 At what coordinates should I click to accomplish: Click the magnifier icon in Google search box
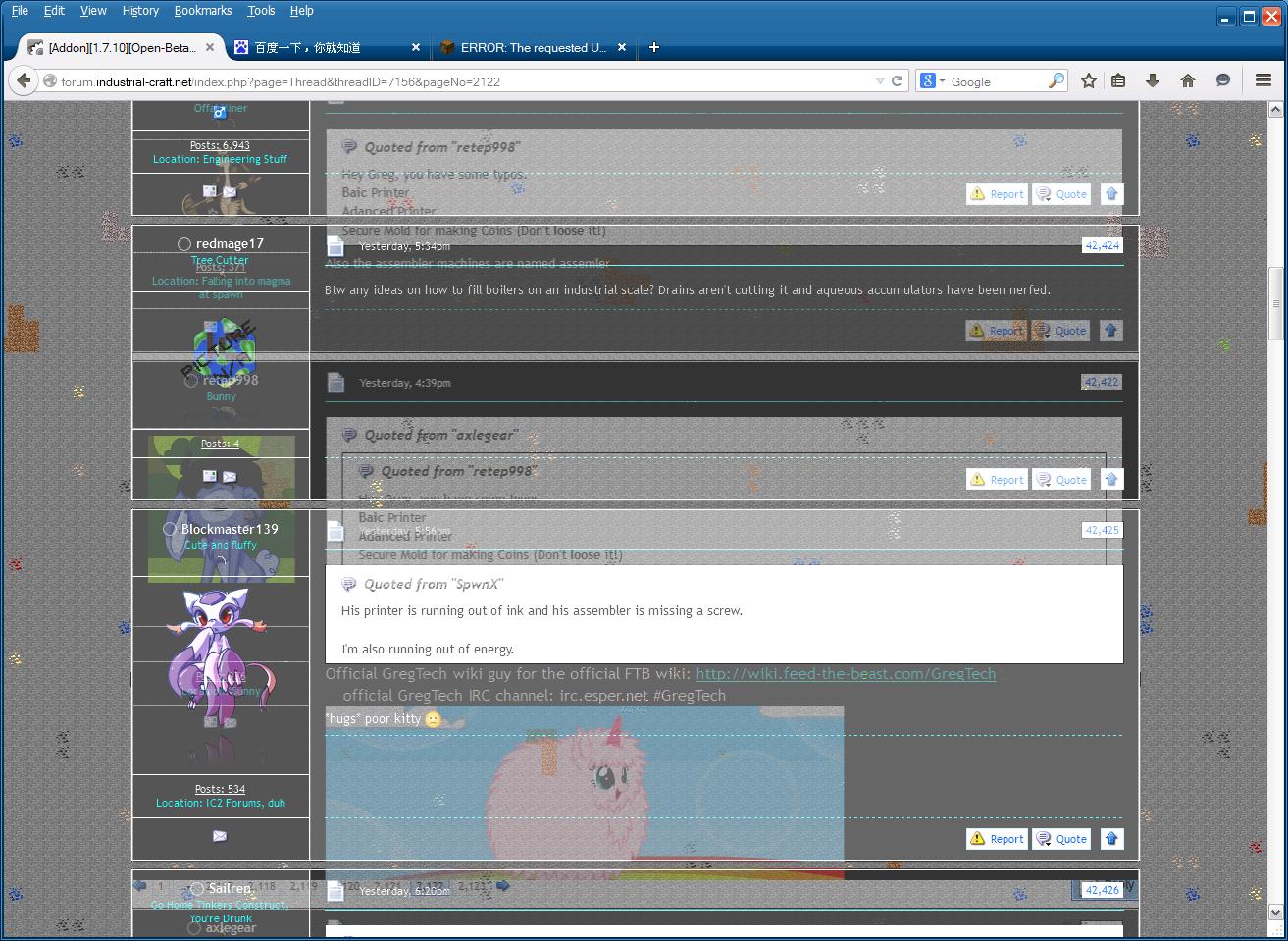tap(1056, 81)
